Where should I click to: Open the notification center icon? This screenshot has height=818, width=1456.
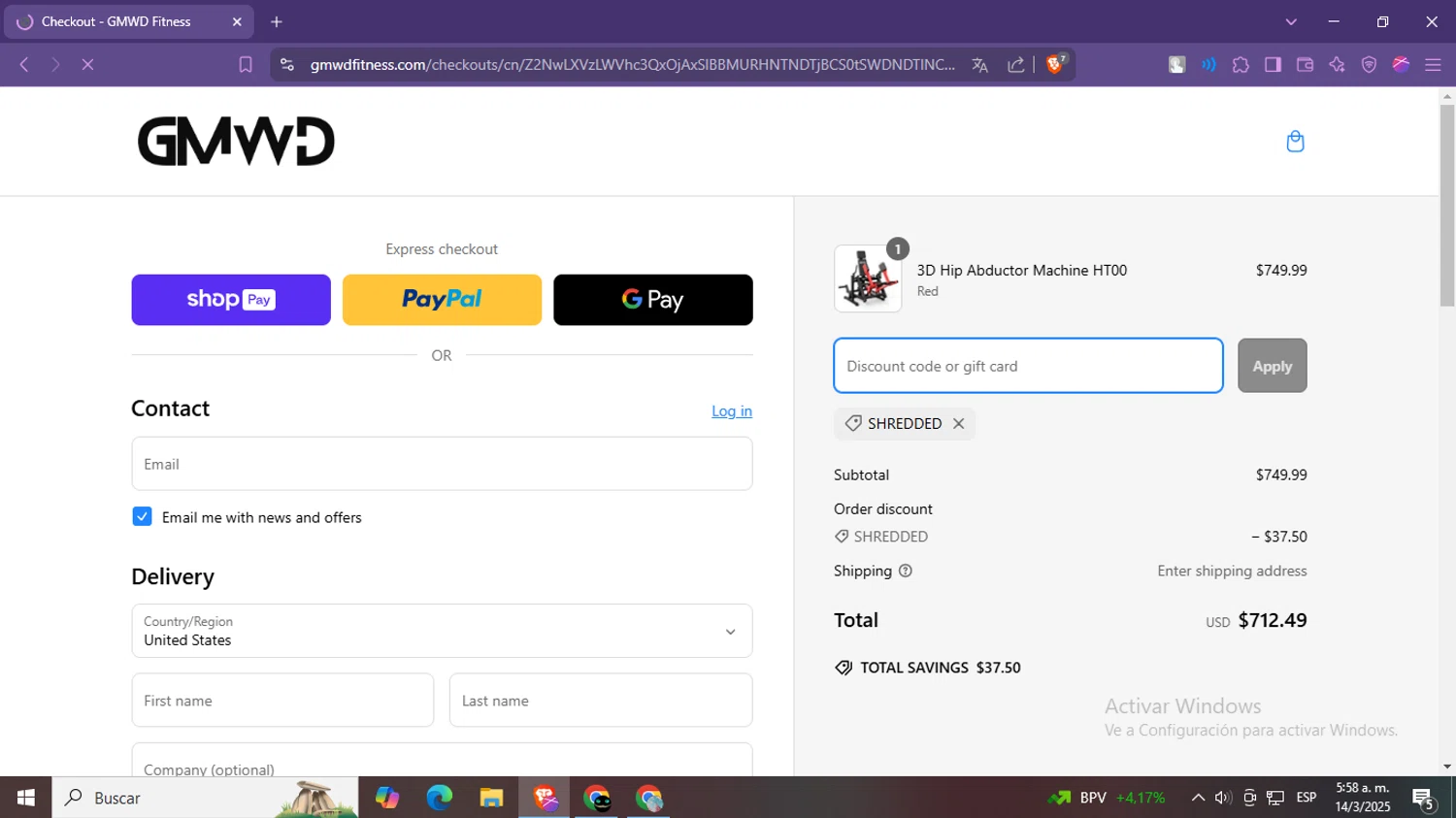[1424, 799]
